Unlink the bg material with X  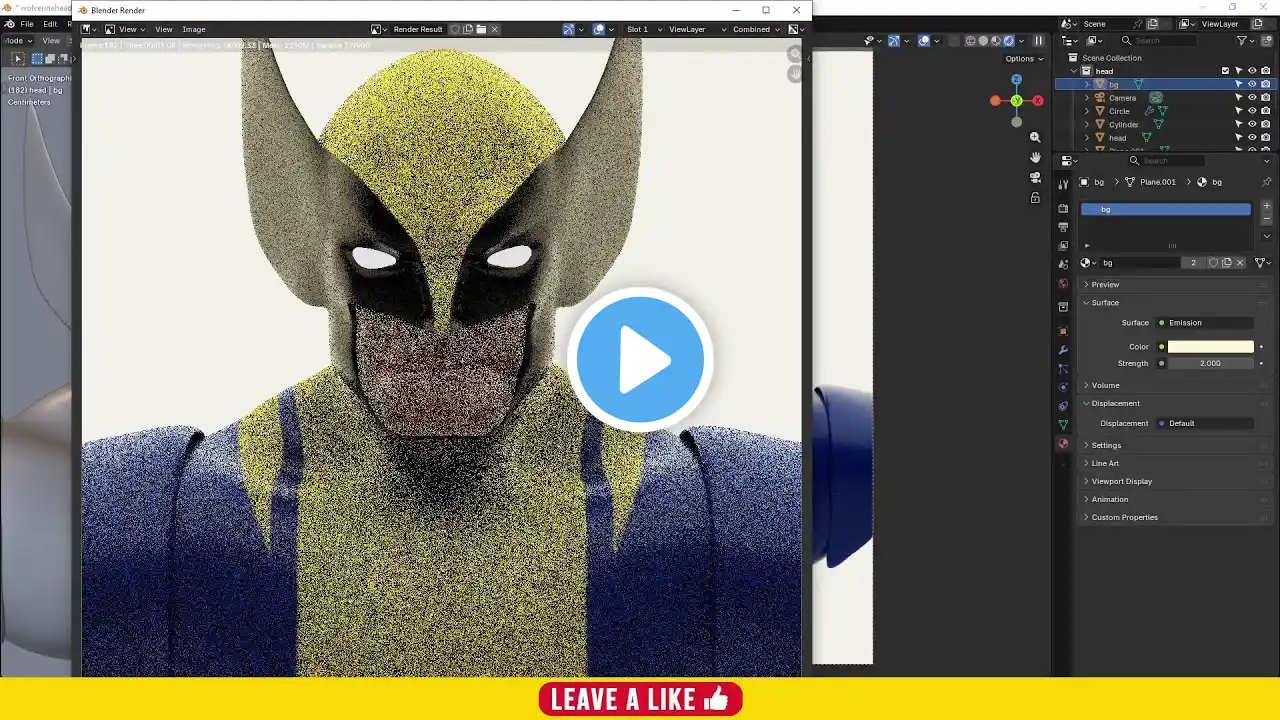[x=1240, y=263]
